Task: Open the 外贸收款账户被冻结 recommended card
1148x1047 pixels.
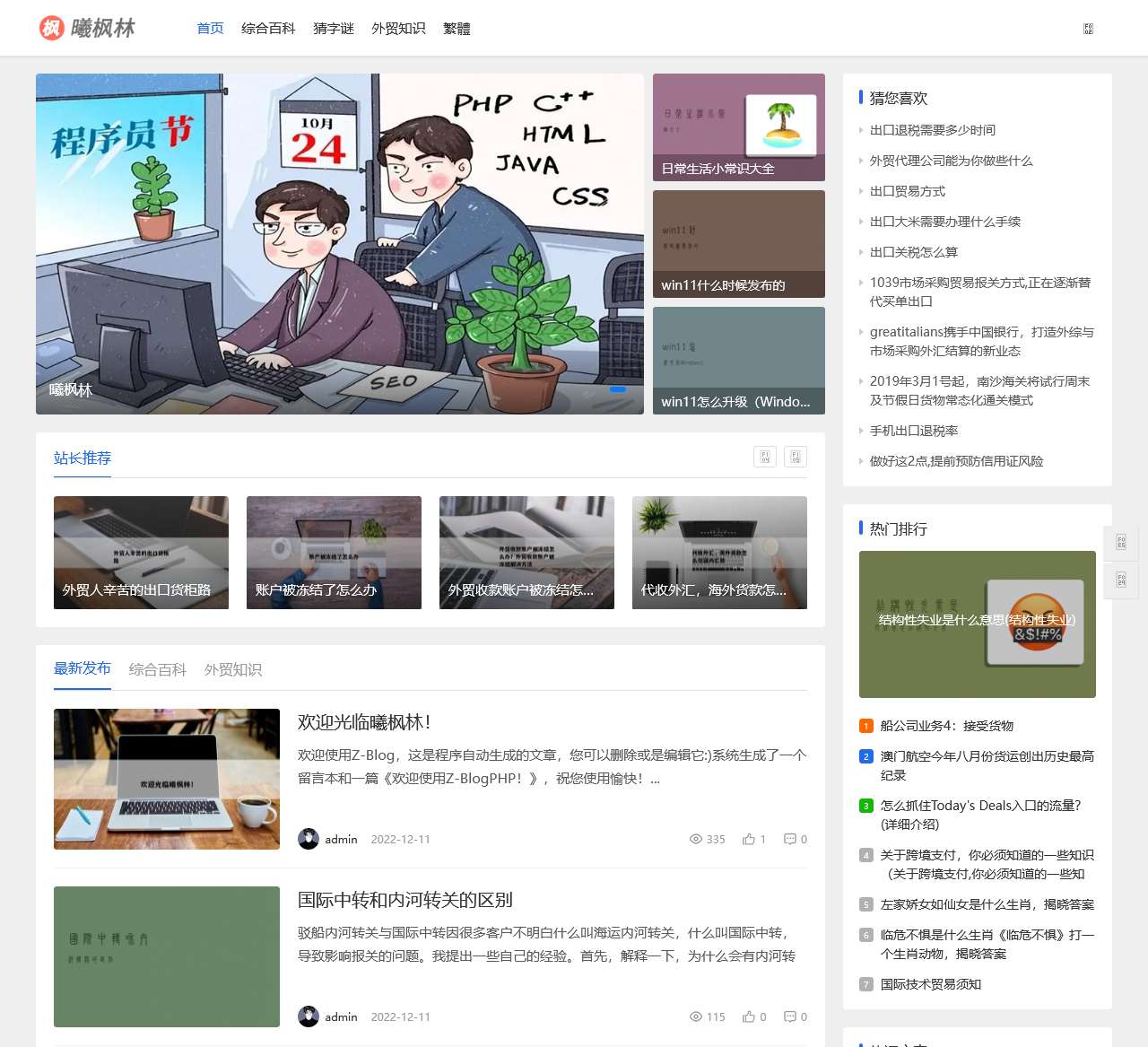Action: pyautogui.click(x=526, y=553)
